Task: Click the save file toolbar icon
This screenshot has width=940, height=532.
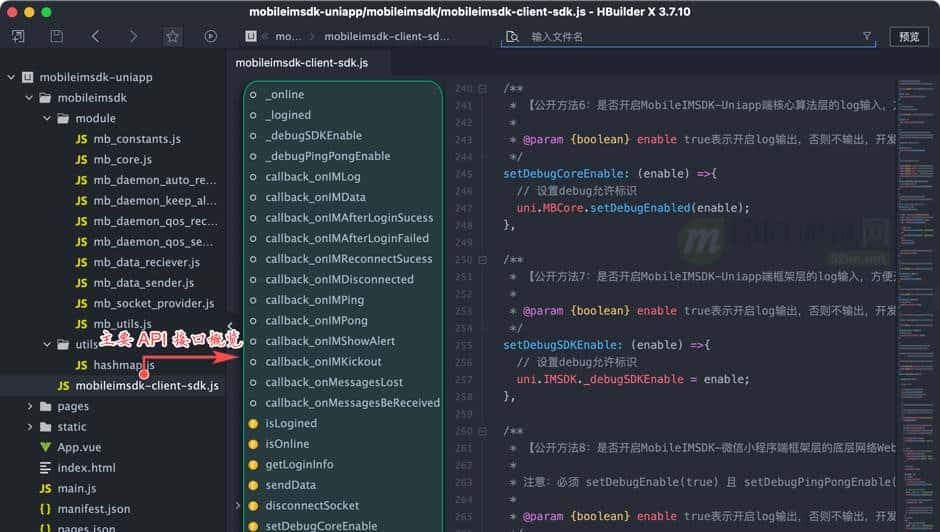Action: [56, 36]
